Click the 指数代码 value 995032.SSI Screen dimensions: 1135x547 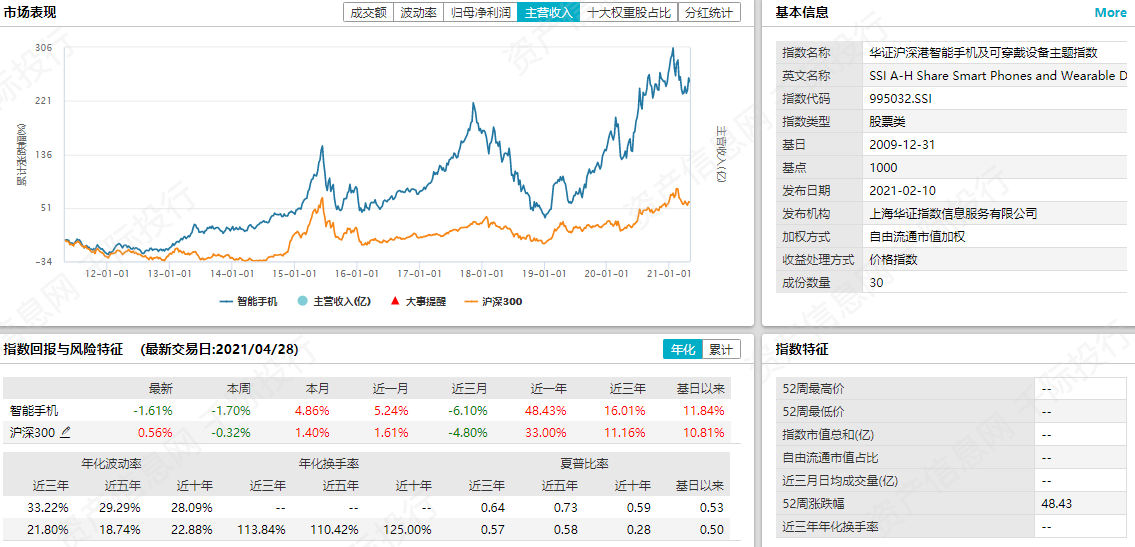pos(901,98)
